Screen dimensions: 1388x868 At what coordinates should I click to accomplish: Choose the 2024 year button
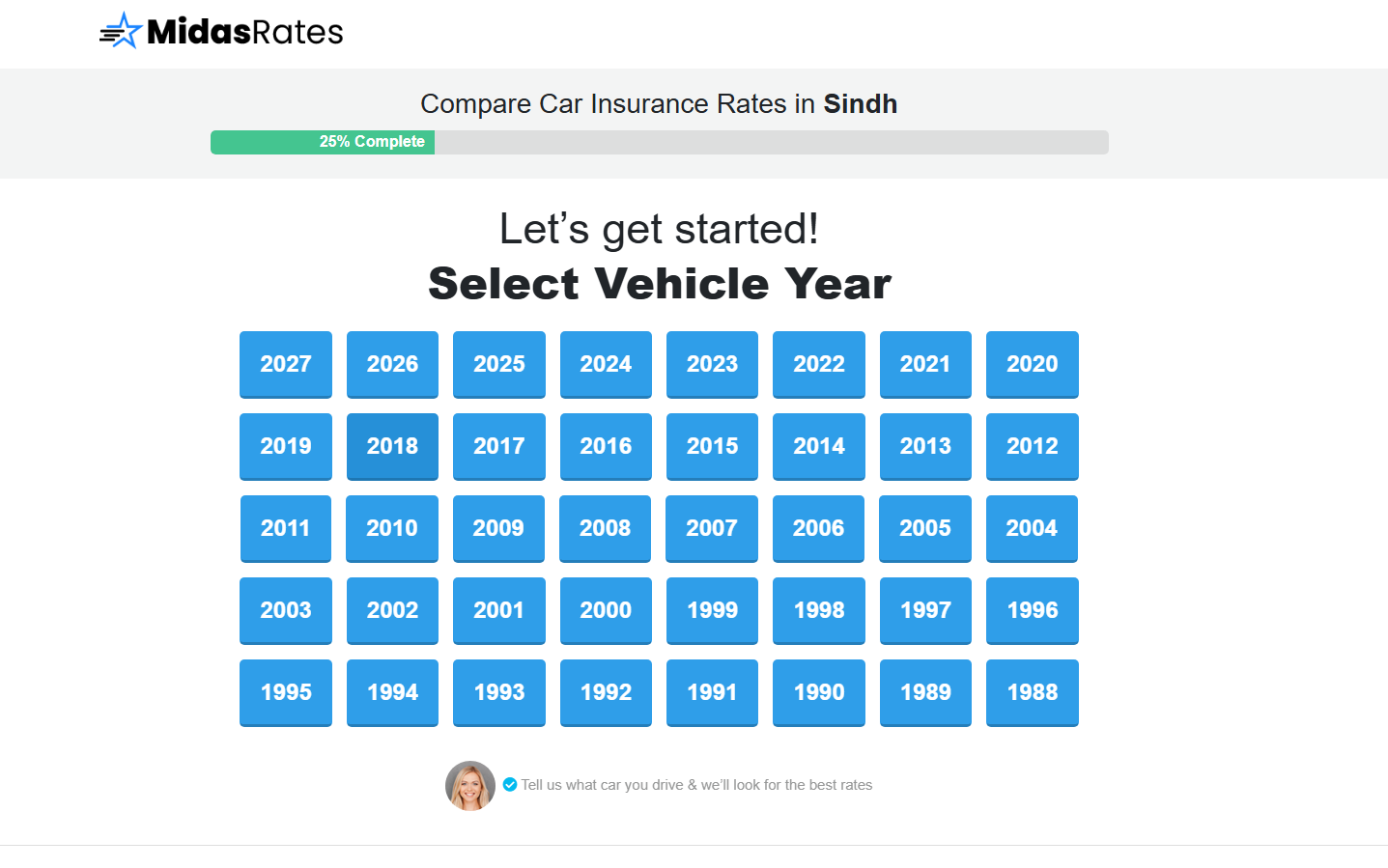[x=606, y=364]
